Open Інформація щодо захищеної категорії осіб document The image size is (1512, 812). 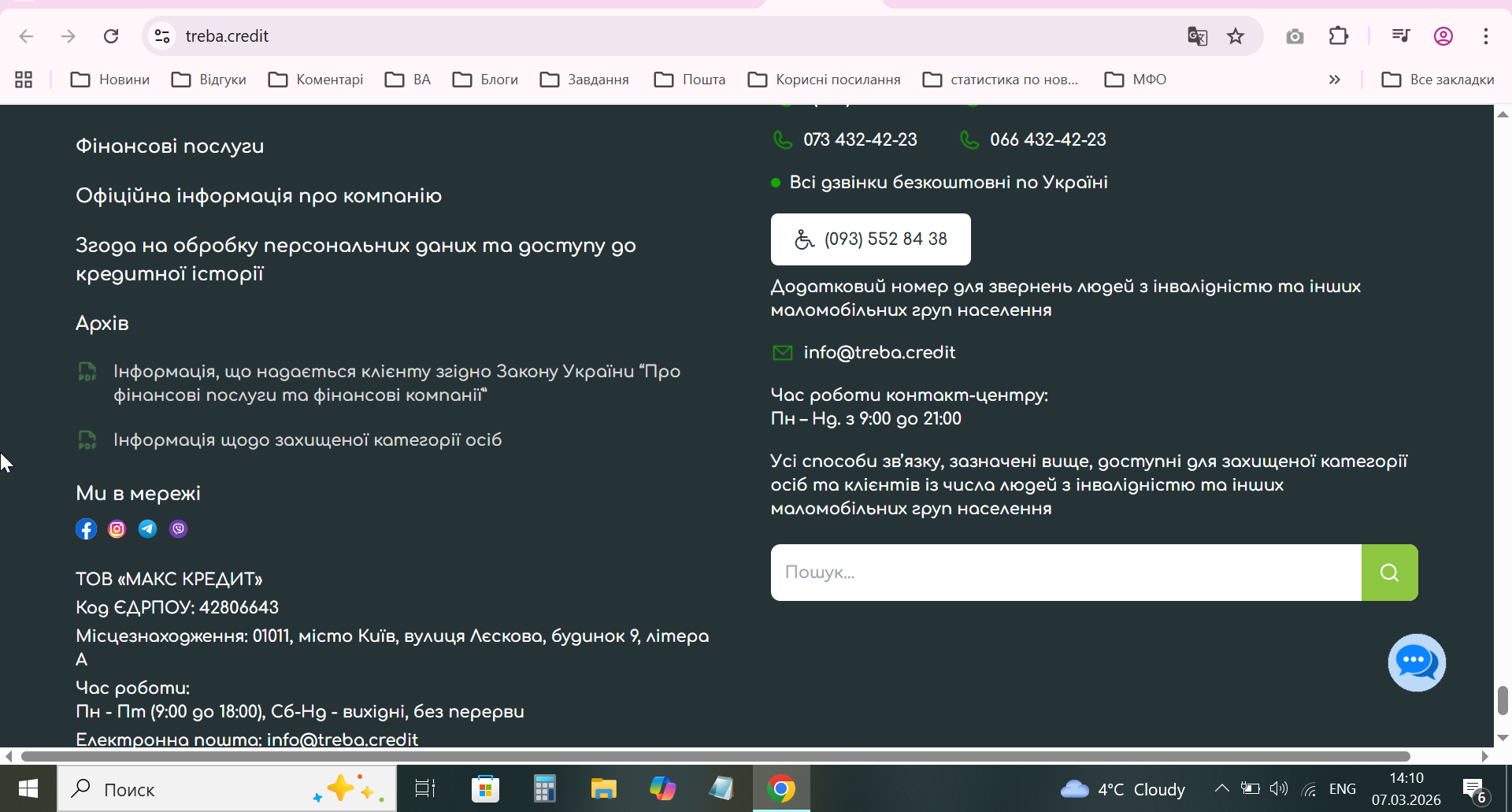pos(308,440)
